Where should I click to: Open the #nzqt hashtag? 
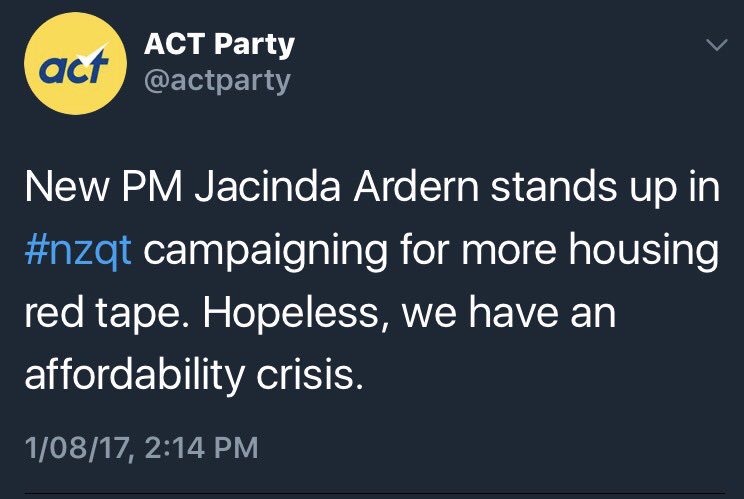point(78,250)
